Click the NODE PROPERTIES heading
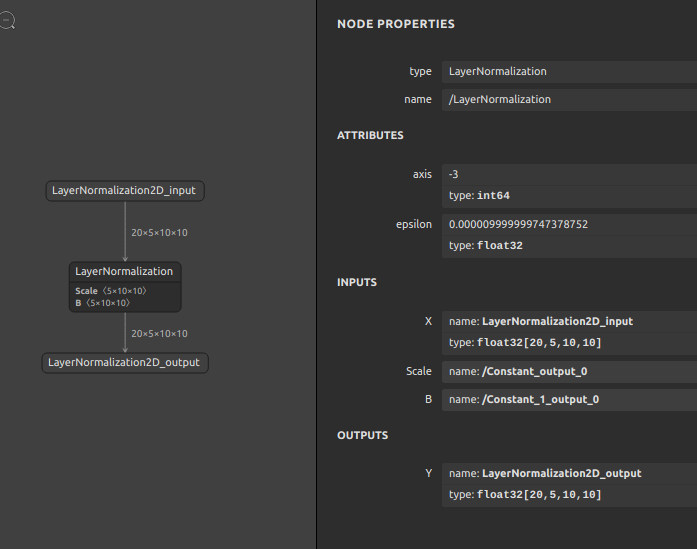 (396, 24)
